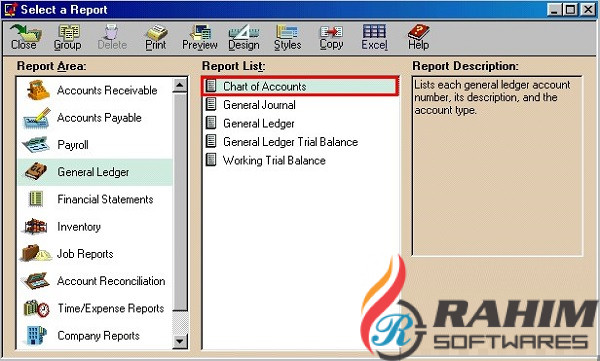The width and height of the screenshot is (600, 361).
Task: Select the Company Reports building icon
Action: click(x=37, y=335)
